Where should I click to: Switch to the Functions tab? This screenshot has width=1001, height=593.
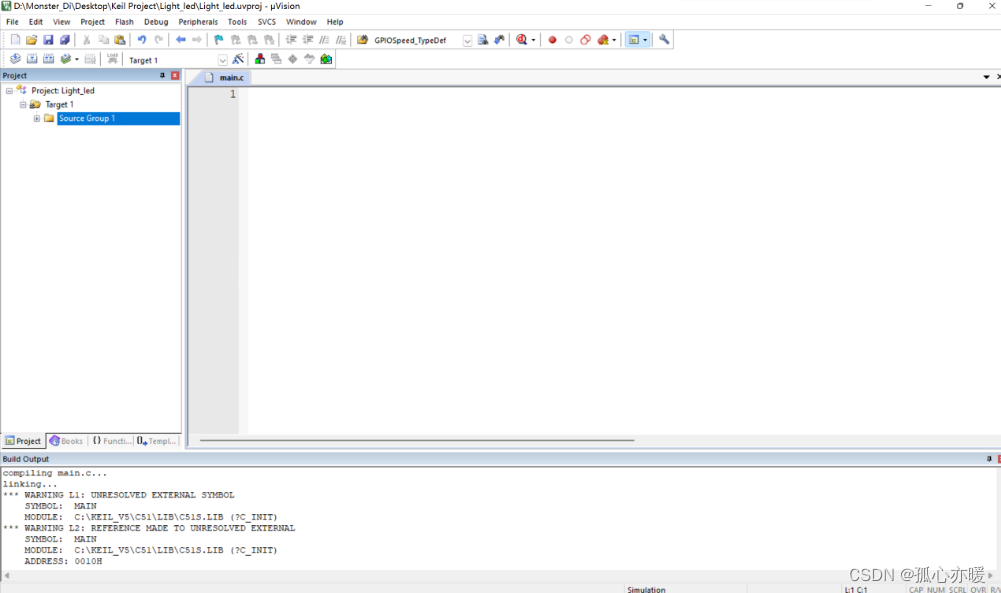point(111,441)
